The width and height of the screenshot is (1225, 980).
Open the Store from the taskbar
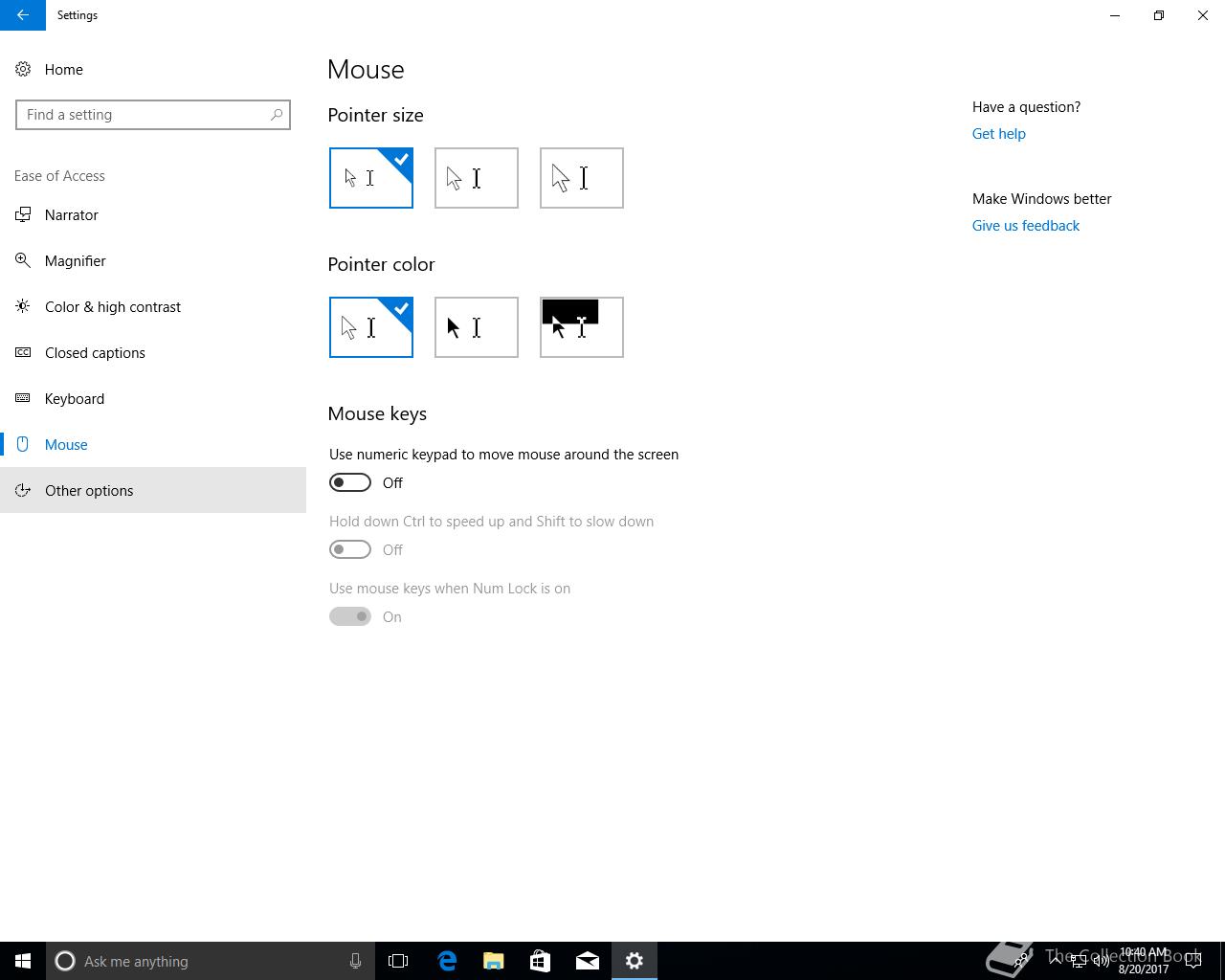pyautogui.click(x=541, y=961)
